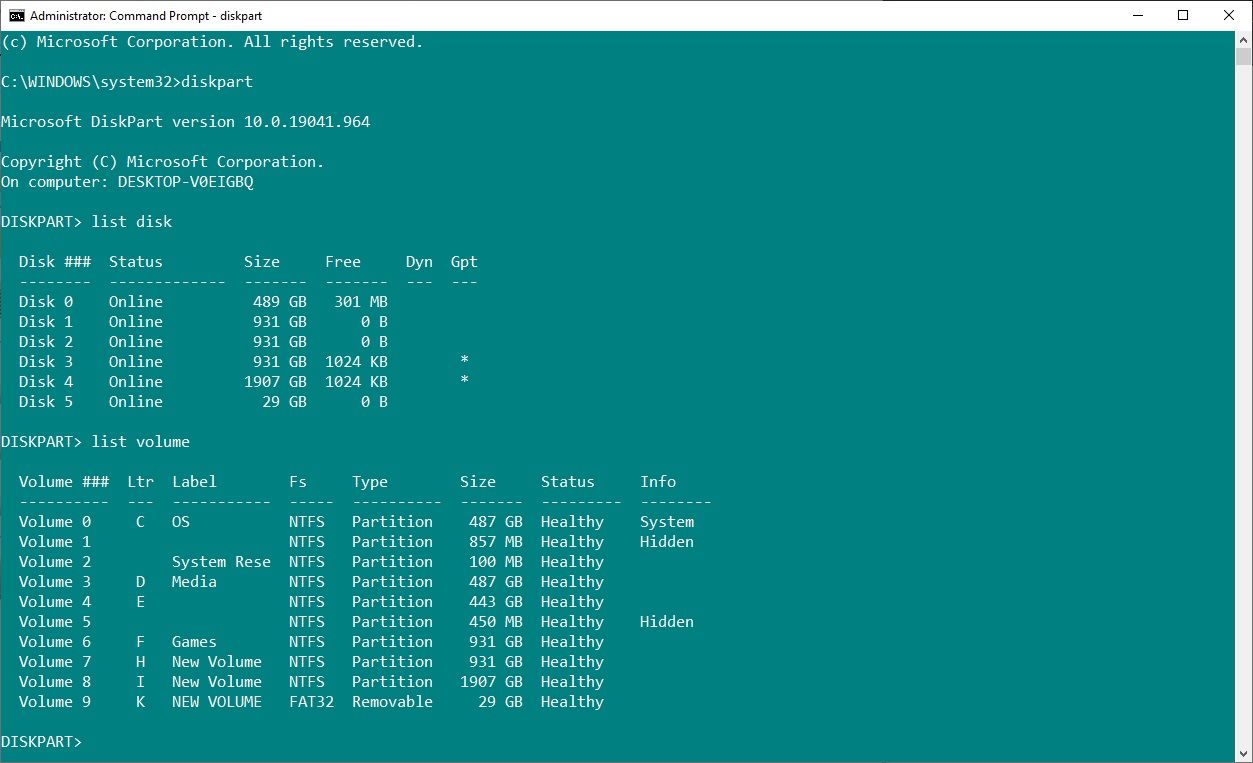Click 'Removable' type on Volume 9
Image resolution: width=1253 pixels, height=763 pixels.
pos(392,702)
